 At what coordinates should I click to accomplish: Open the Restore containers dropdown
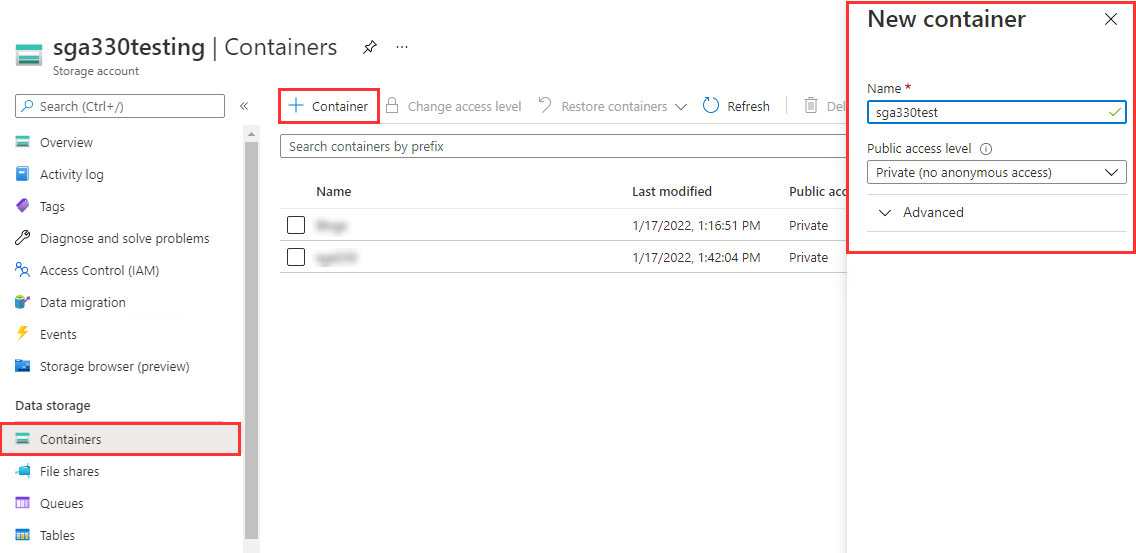[x=613, y=107]
